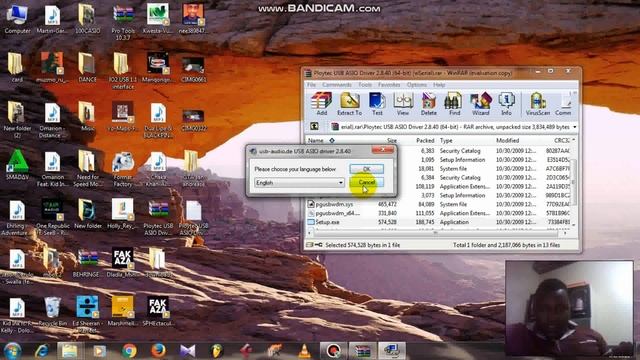Open the English language dropdown
640x360 pixels.
click(x=299, y=183)
